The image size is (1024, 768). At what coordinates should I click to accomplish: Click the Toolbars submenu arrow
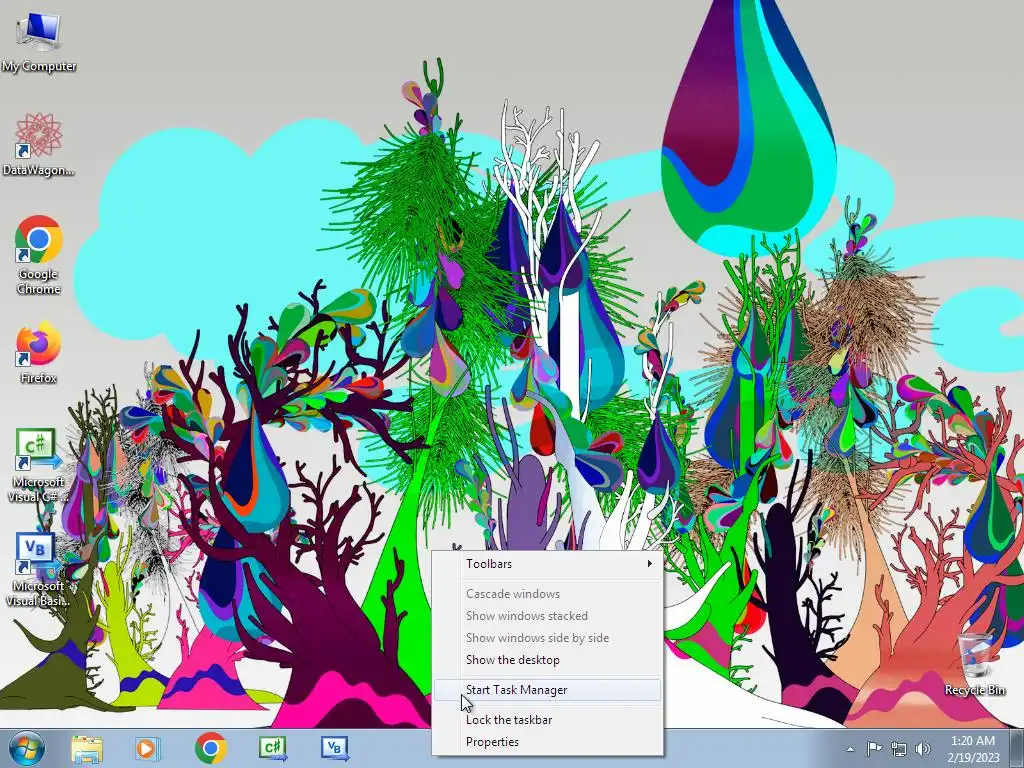[649, 564]
